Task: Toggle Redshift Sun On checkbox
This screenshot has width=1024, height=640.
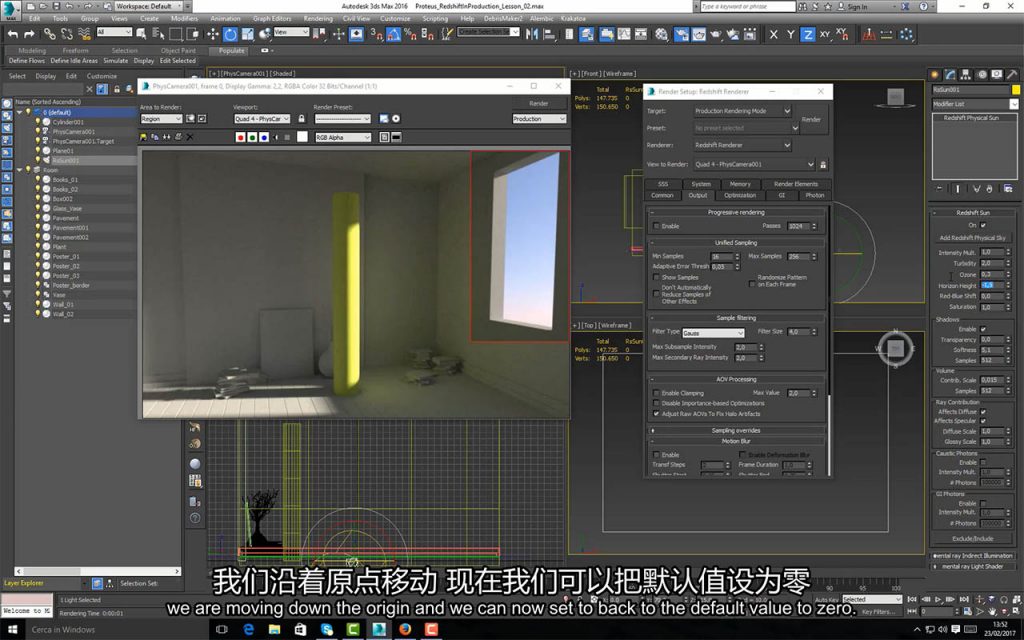Action: pyautogui.click(x=983, y=225)
